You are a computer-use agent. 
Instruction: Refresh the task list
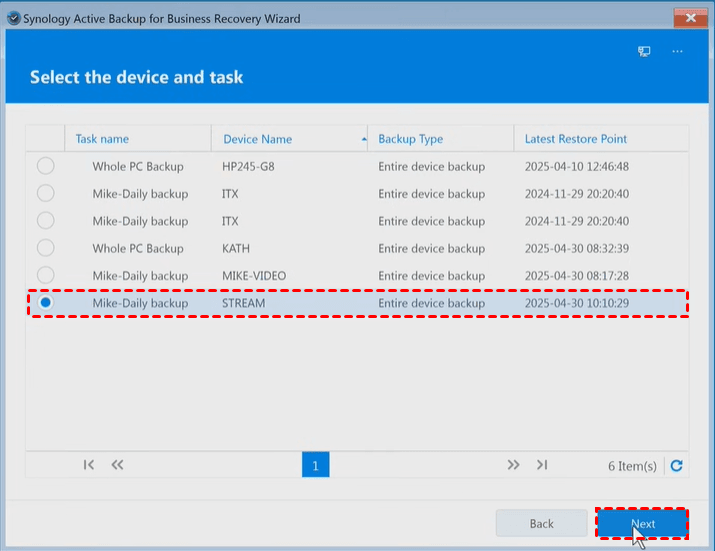(677, 465)
